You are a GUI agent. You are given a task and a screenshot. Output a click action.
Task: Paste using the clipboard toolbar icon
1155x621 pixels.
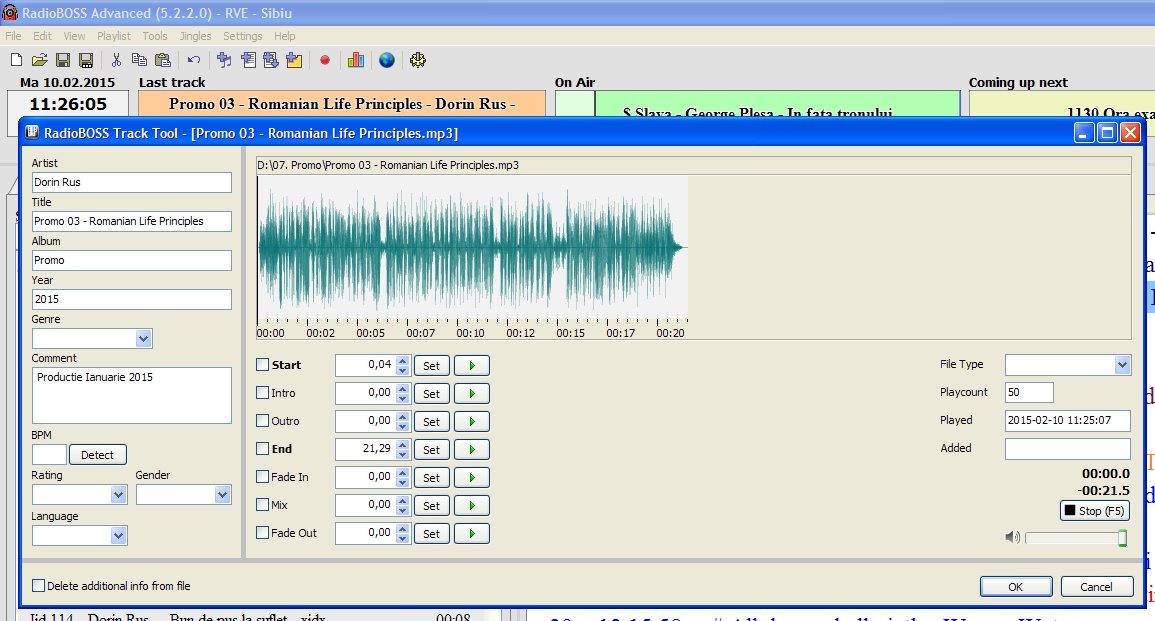pos(163,60)
